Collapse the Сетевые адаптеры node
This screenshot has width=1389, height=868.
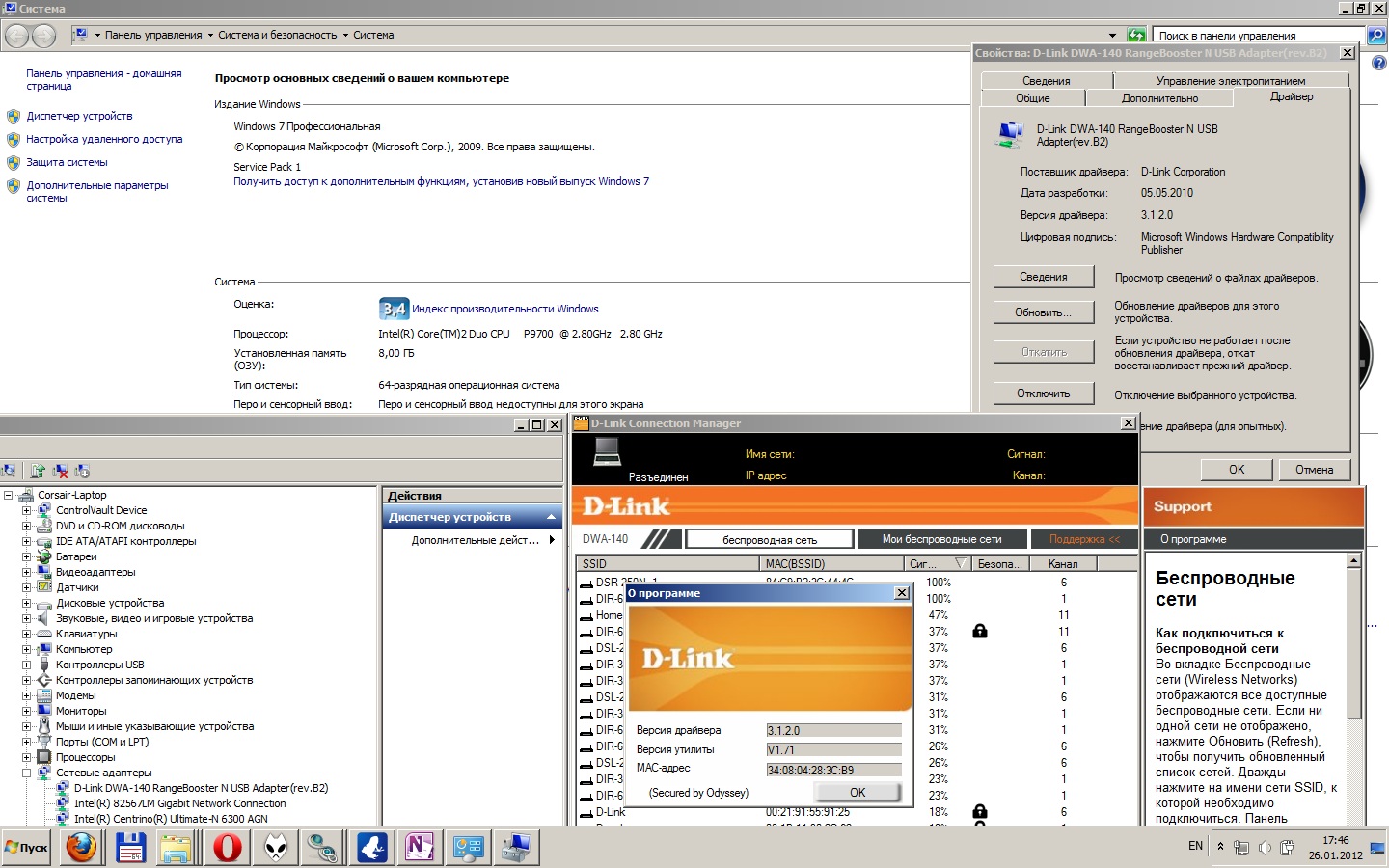27,773
